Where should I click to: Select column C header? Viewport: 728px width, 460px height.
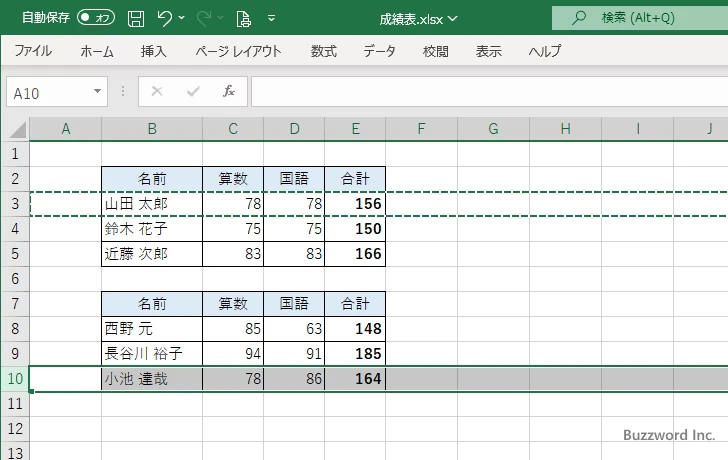(x=233, y=129)
